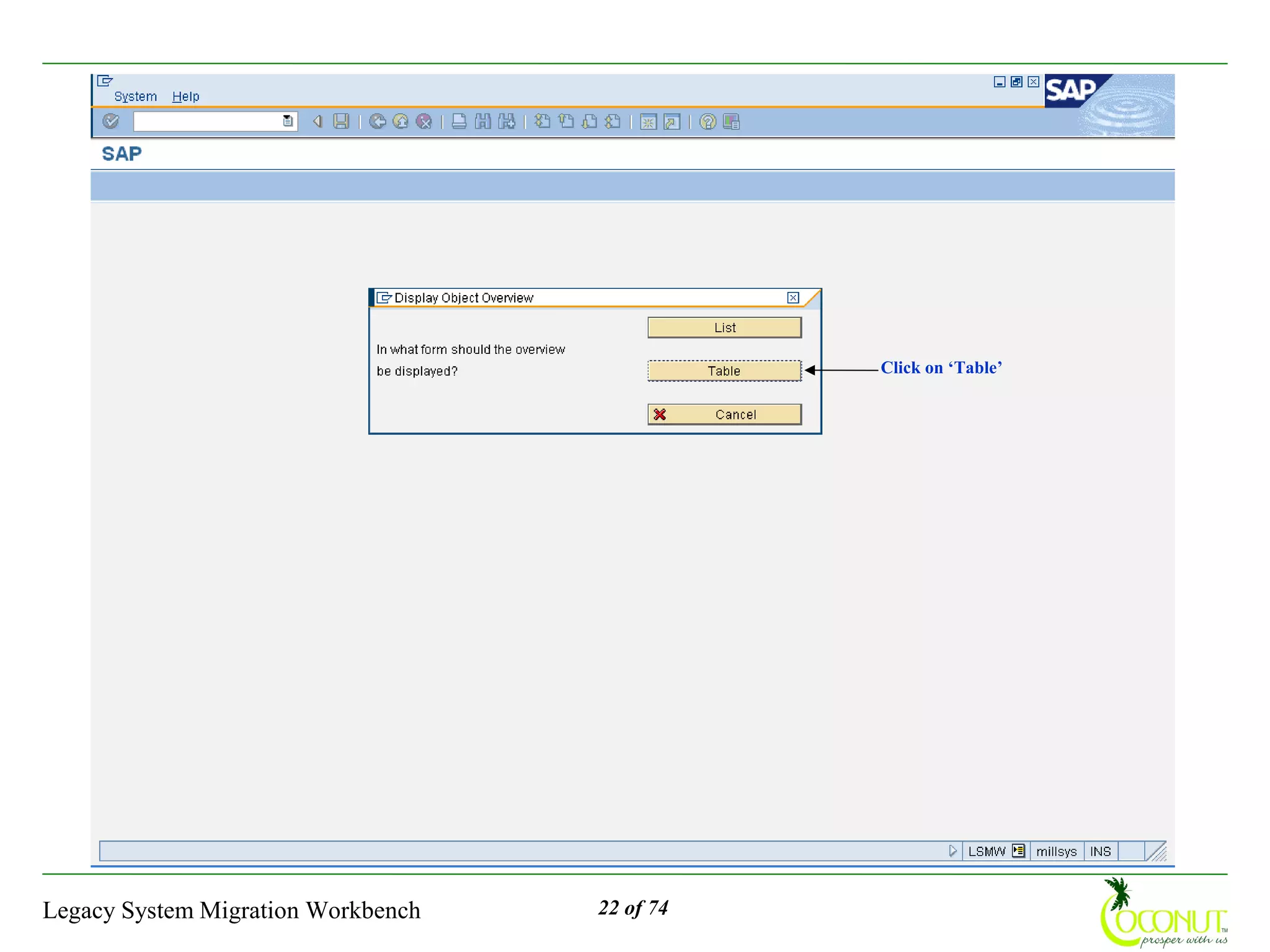Image resolution: width=1270 pixels, height=952 pixels.
Task: Click the status bar system info icon
Action: tap(1018, 851)
